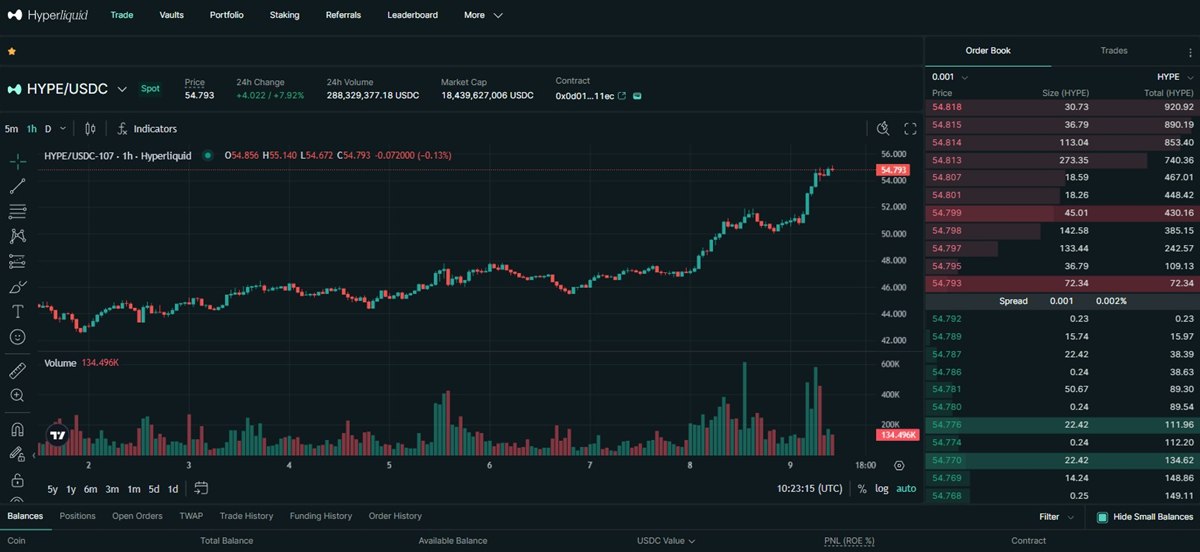Open the Filter dropdown

1056,517
